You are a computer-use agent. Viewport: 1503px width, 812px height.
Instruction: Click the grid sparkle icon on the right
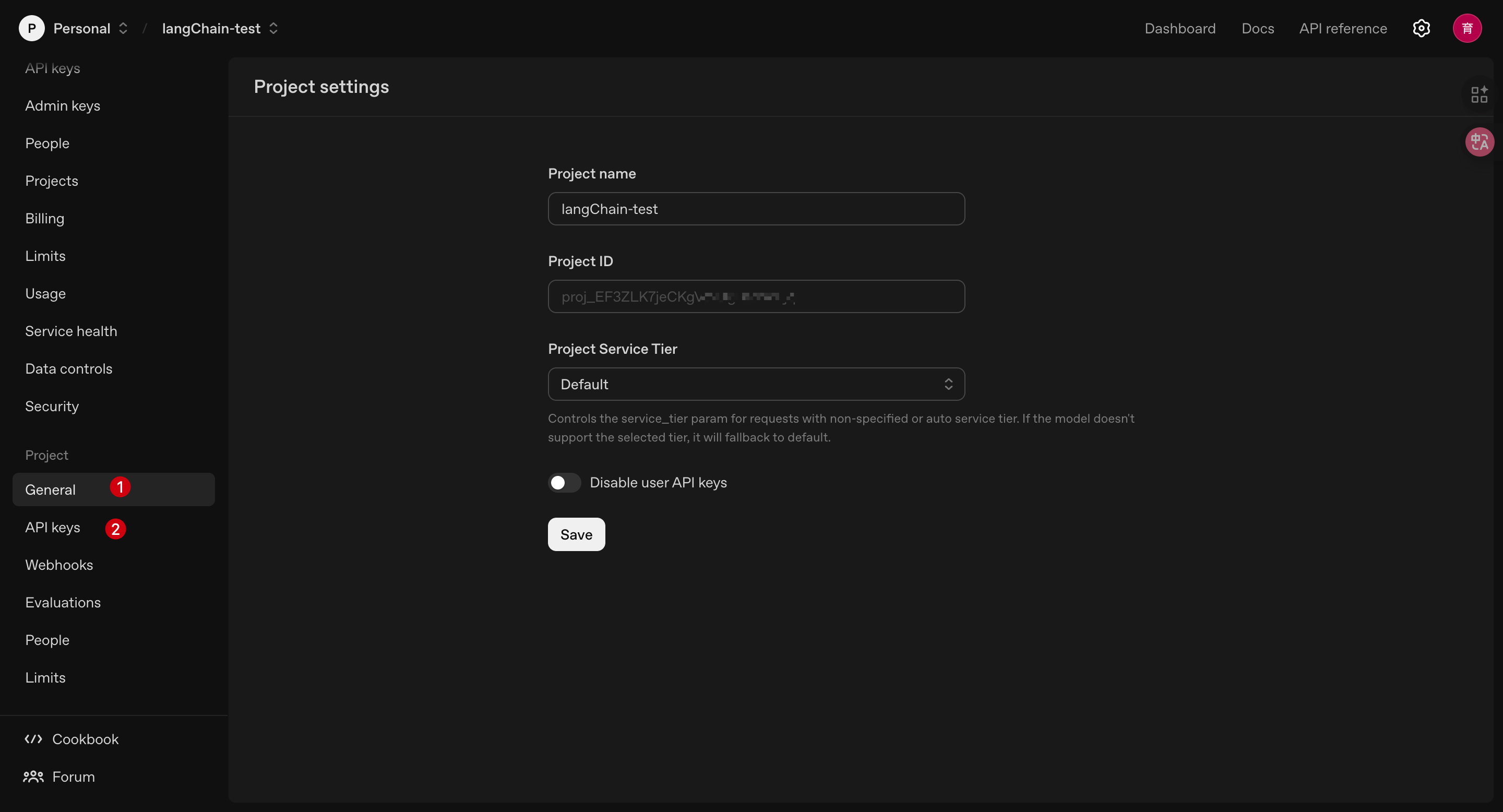[1479, 94]
